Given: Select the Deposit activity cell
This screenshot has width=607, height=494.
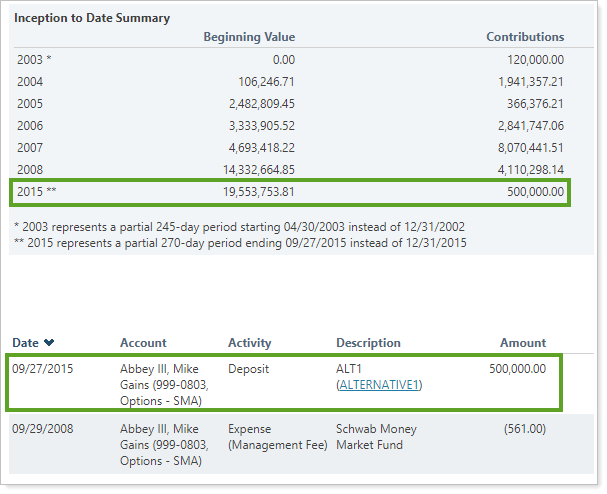Looking at the screenshot, I should click(x=249, y=368).
